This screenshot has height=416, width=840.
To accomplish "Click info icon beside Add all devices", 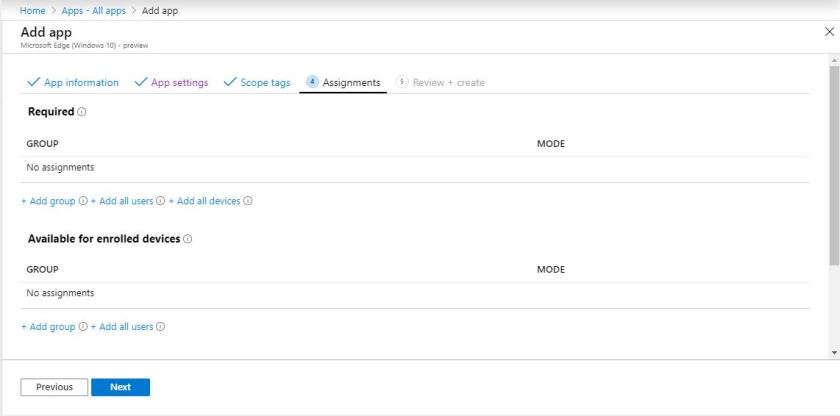I will coord(247,201).
